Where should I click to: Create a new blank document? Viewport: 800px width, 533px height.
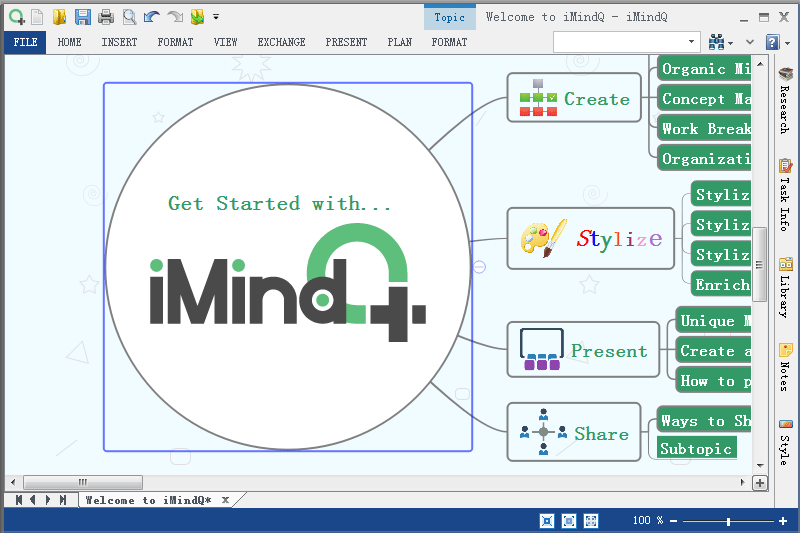tap(37, 17)
